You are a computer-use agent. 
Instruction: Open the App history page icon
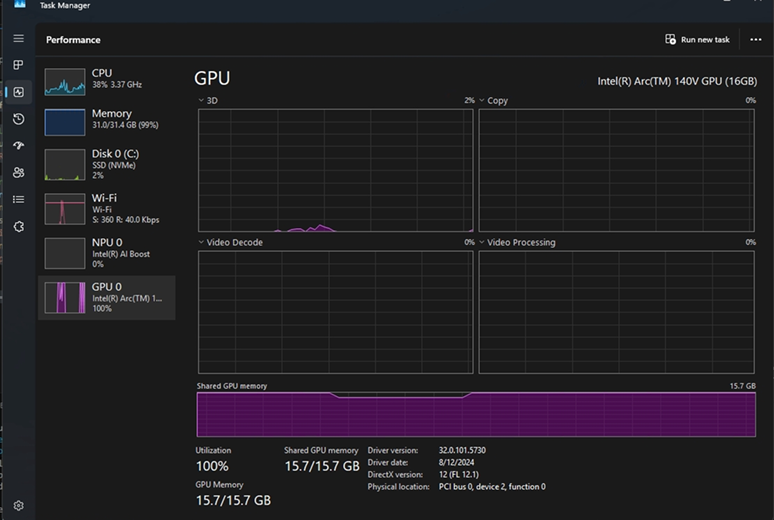pos(18,119)
